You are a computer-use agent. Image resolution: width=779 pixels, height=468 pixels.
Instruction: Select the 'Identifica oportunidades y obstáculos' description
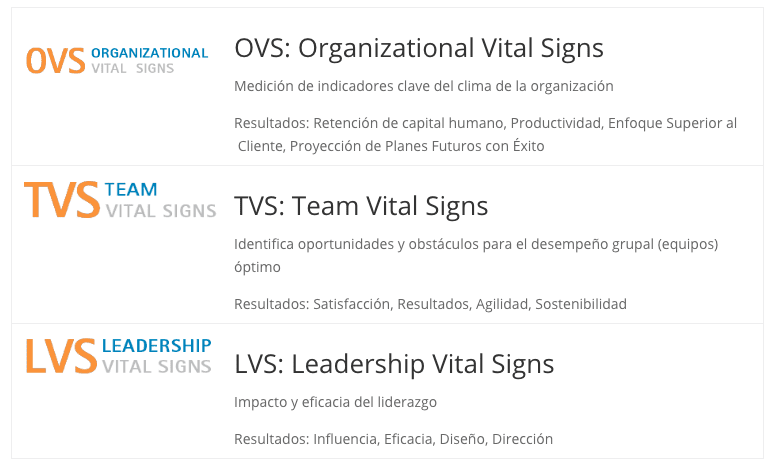[x=476, y=255]
